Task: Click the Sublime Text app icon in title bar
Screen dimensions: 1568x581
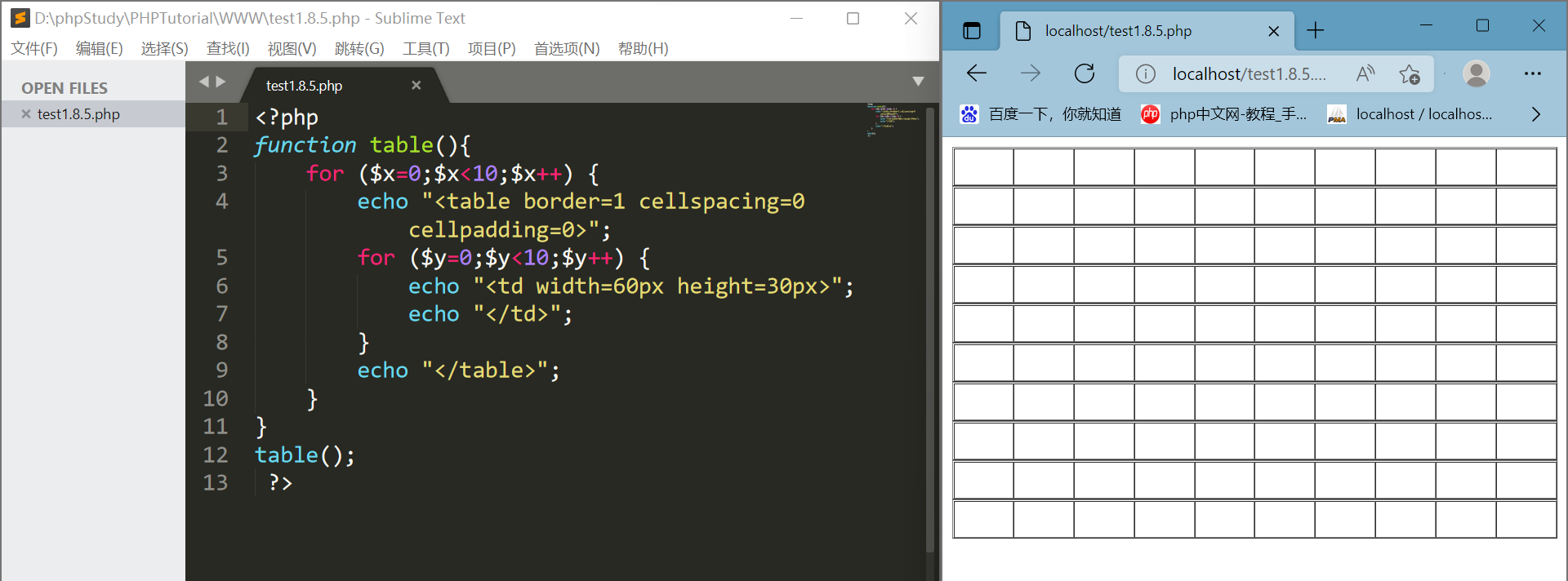Action: tap(20, 18)
